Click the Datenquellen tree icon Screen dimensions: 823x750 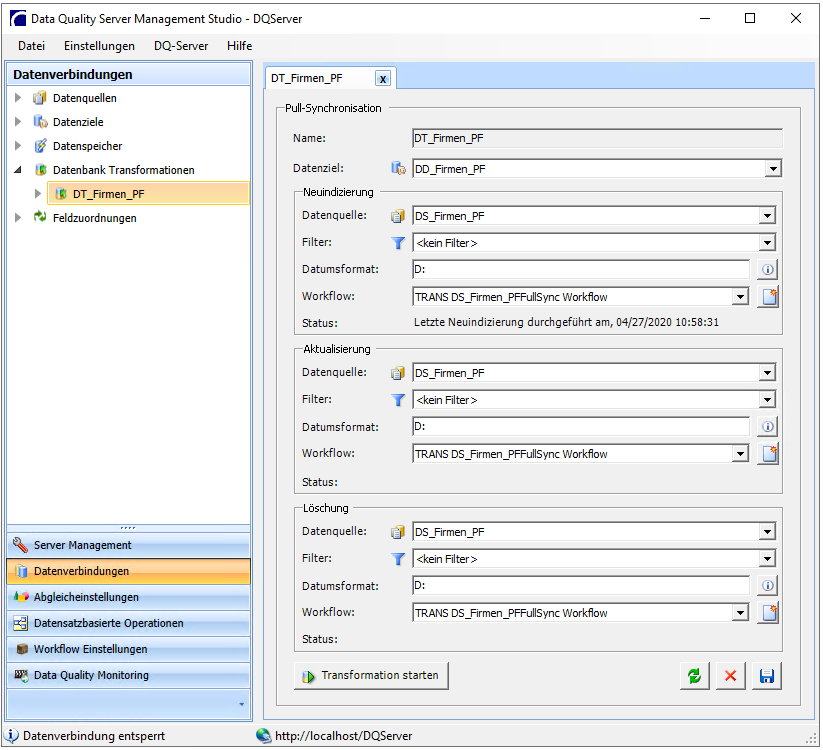click(40, 98)
